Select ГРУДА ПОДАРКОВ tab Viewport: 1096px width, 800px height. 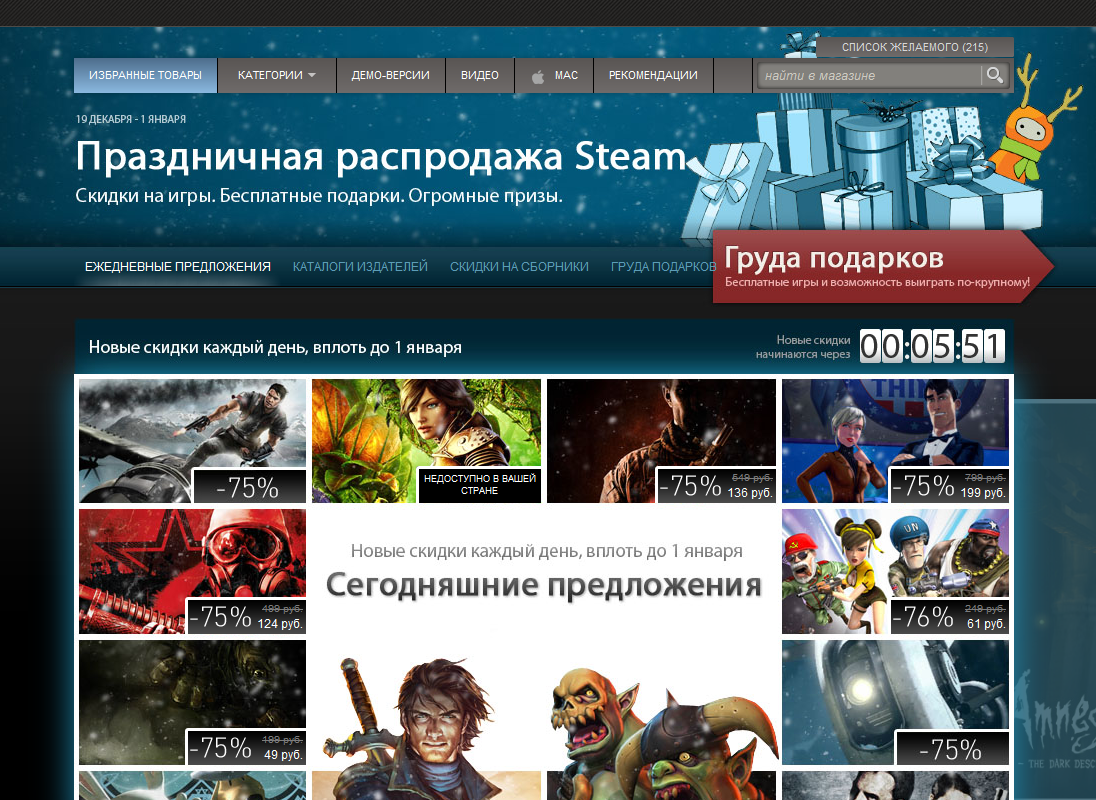pos(663,267)
